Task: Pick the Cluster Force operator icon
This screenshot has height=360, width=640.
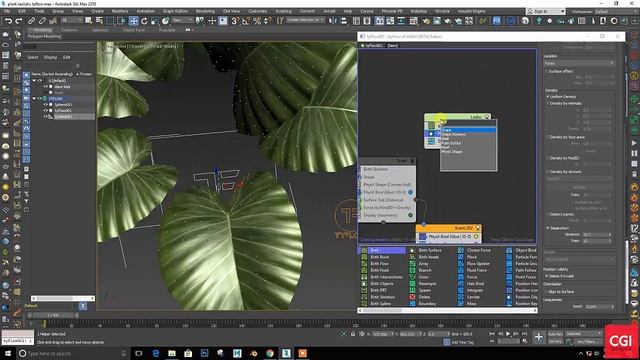Action: (x=461, y=250)
